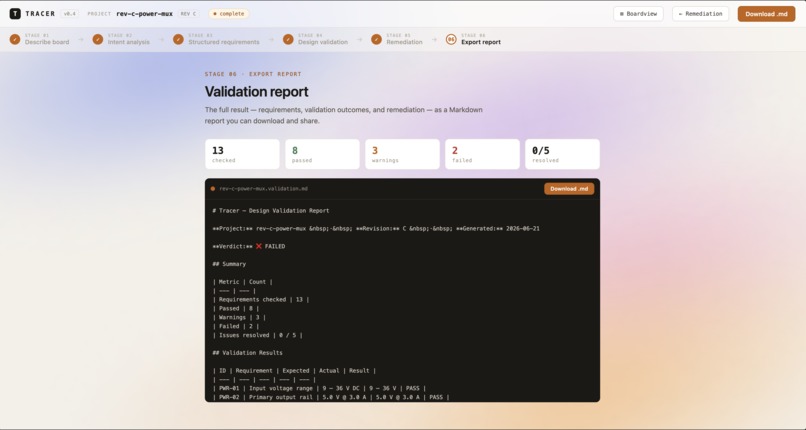
Task: Click the complete status badge
Action: 229,14
